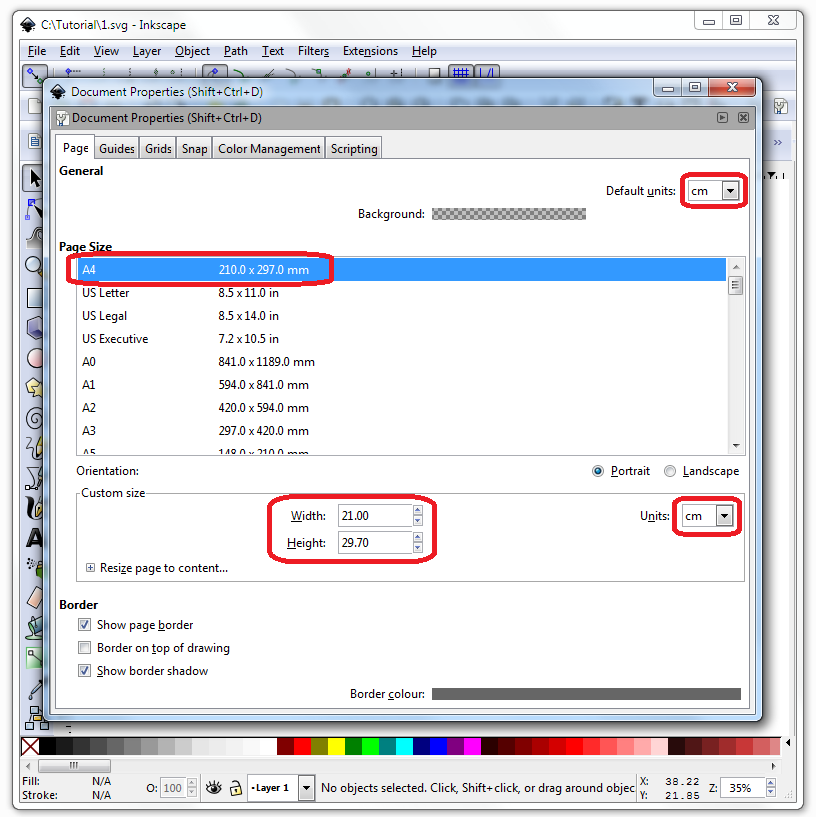This screenshot has width=816, height=817.
Task: Expand Resize page to content section
Action: click(90, 567)
